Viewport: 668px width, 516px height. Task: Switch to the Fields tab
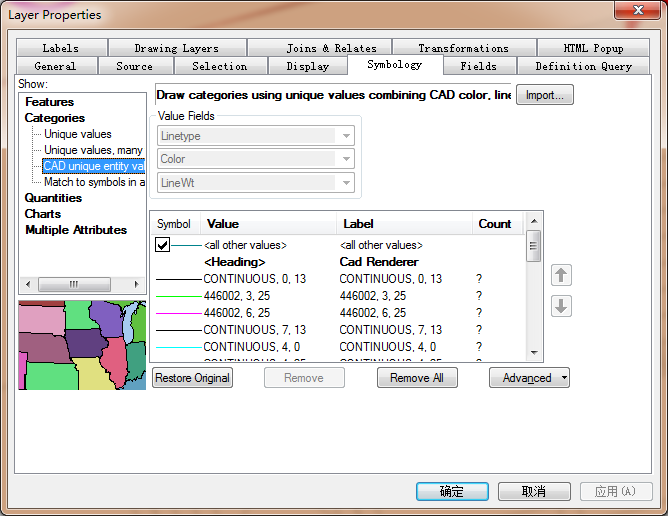coord(479,66)
